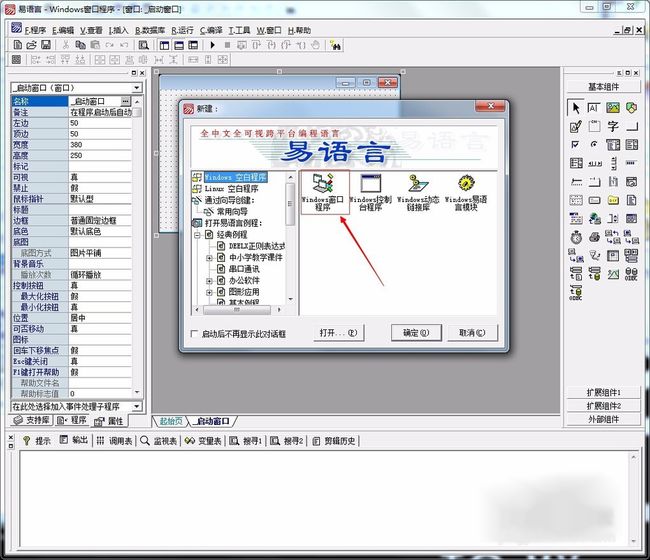
Task: Select Linux 空白程序 in the tree
Action: click(231, 189)
